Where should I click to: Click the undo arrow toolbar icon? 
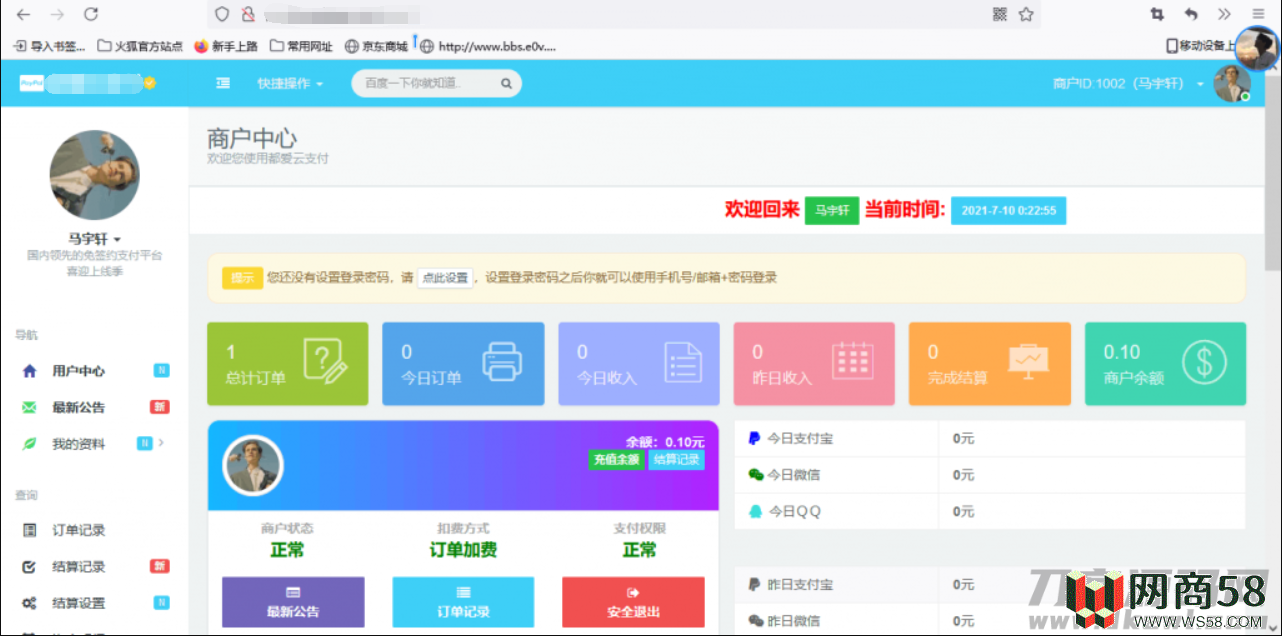pos(1191,14)
